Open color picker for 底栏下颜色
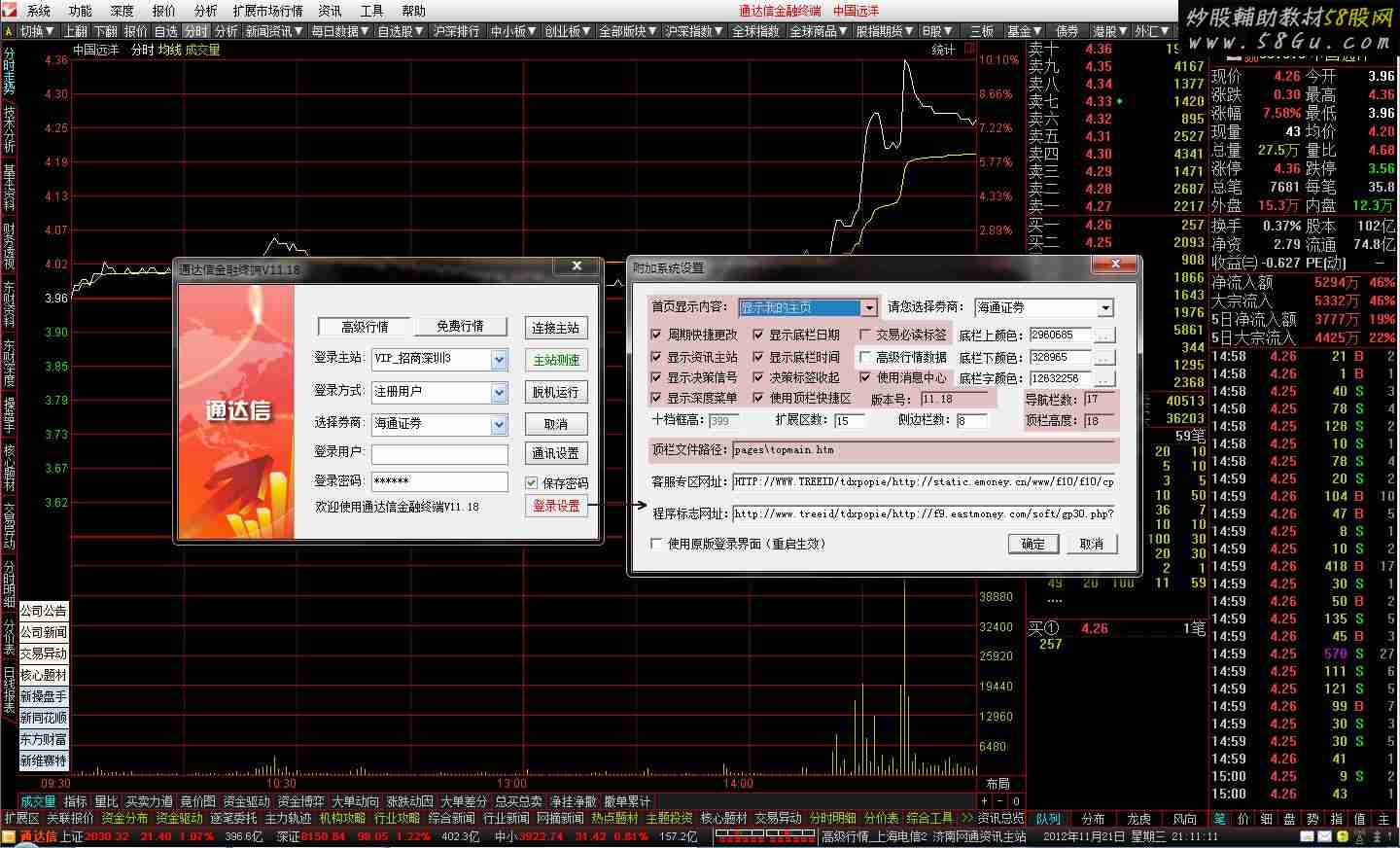This screenshot has width=1400, height=848. (x=1104, y=357)
